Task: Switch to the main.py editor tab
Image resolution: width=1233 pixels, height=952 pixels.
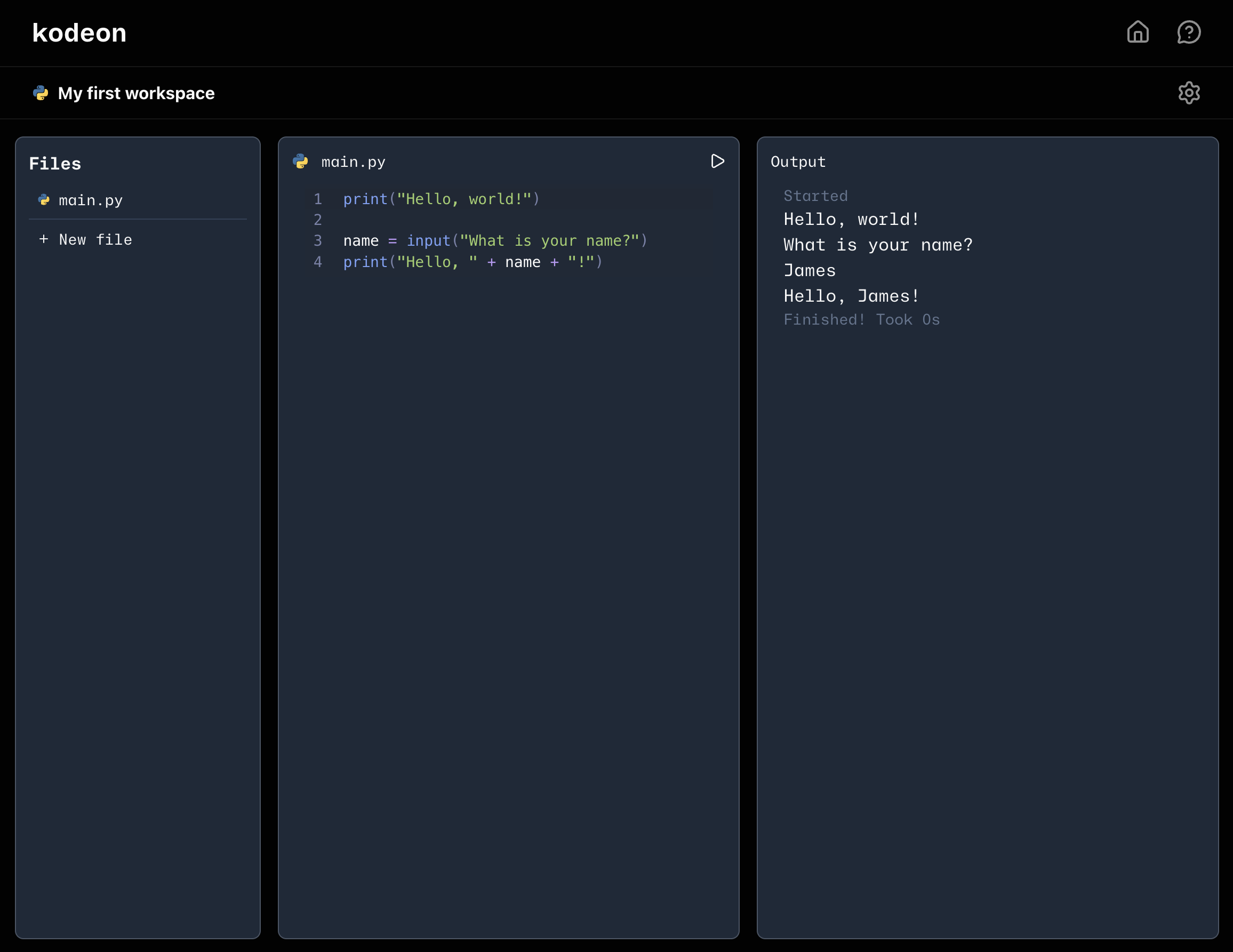Action: click(x=354, y=162)
